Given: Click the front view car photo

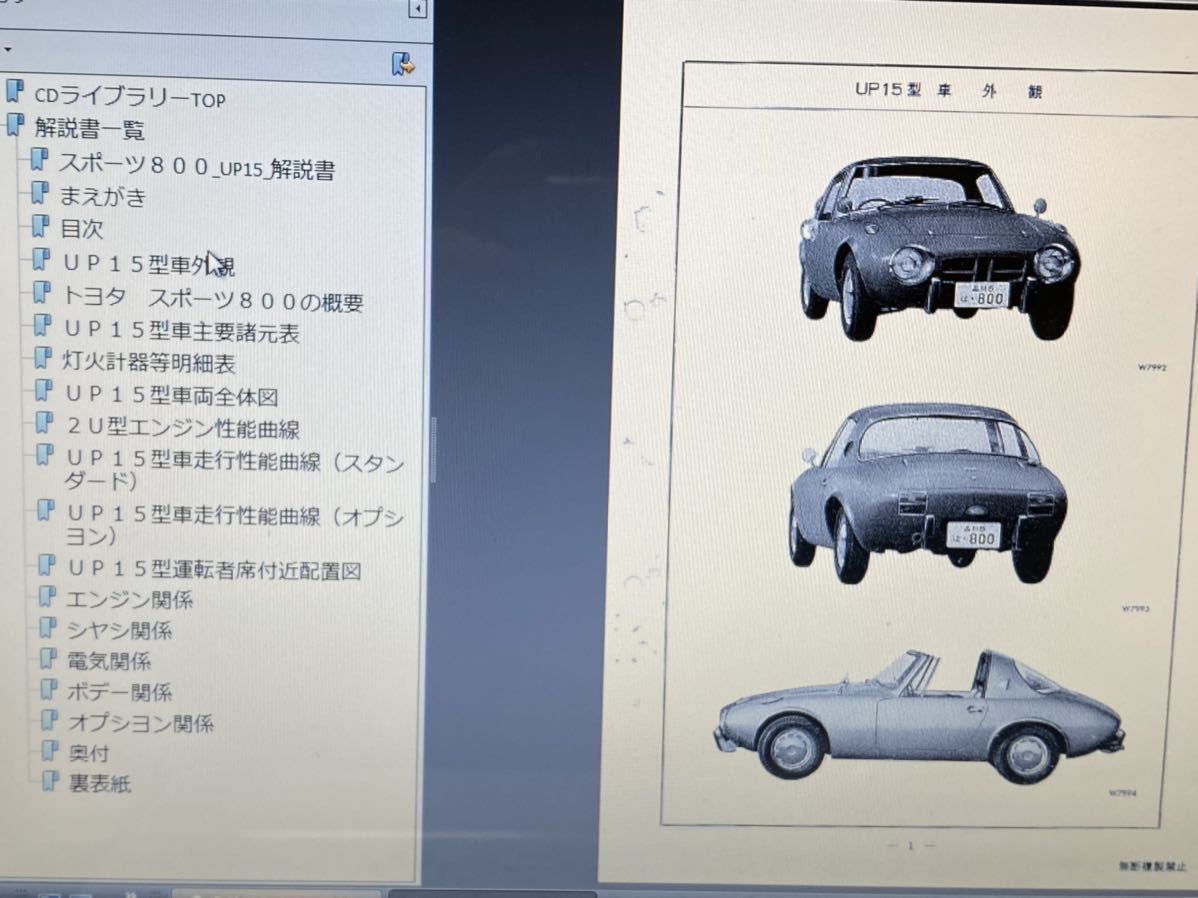Looking at the screenshot, I should (x=939, y=248).
